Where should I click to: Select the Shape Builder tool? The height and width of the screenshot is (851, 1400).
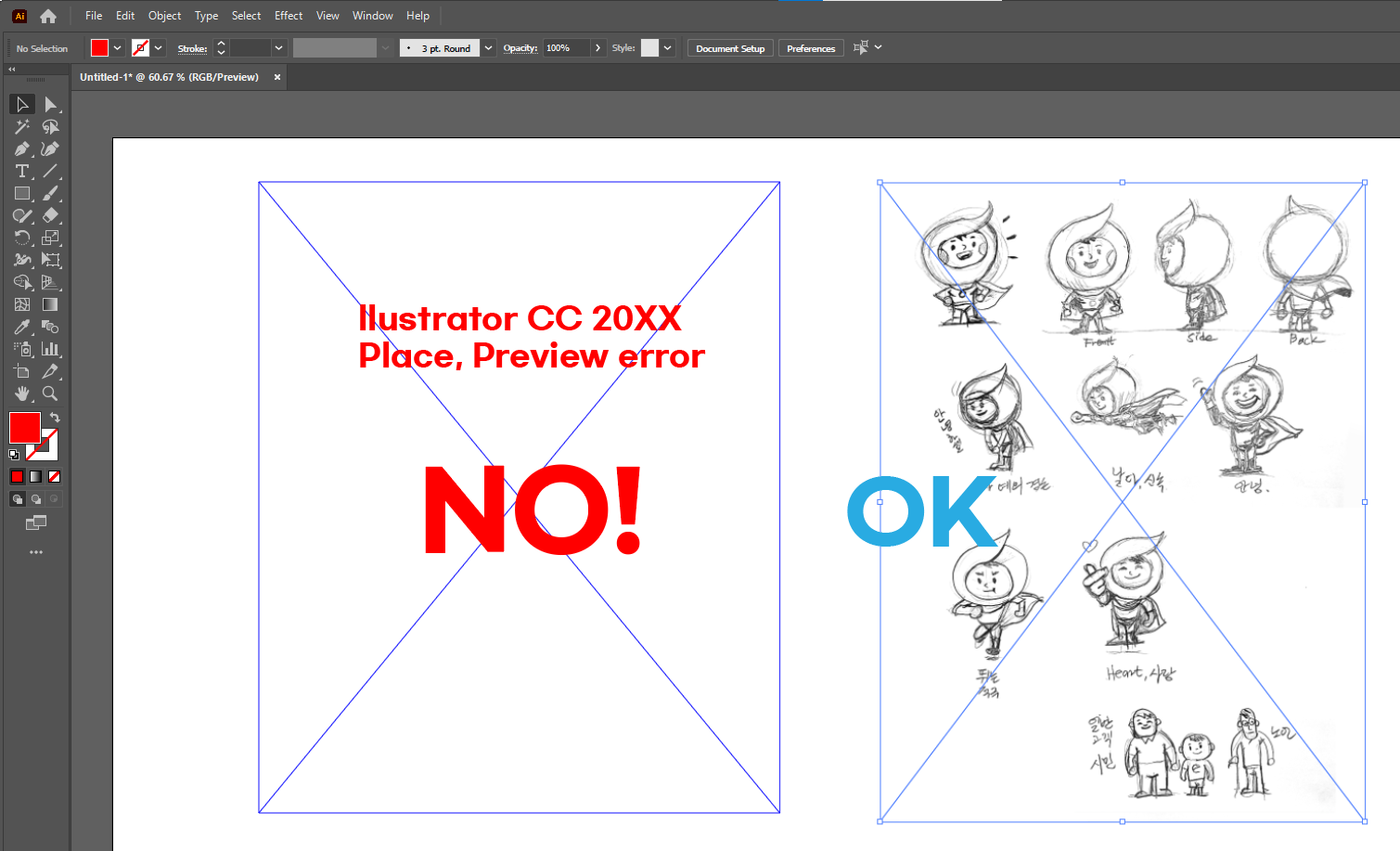point(22,282)
